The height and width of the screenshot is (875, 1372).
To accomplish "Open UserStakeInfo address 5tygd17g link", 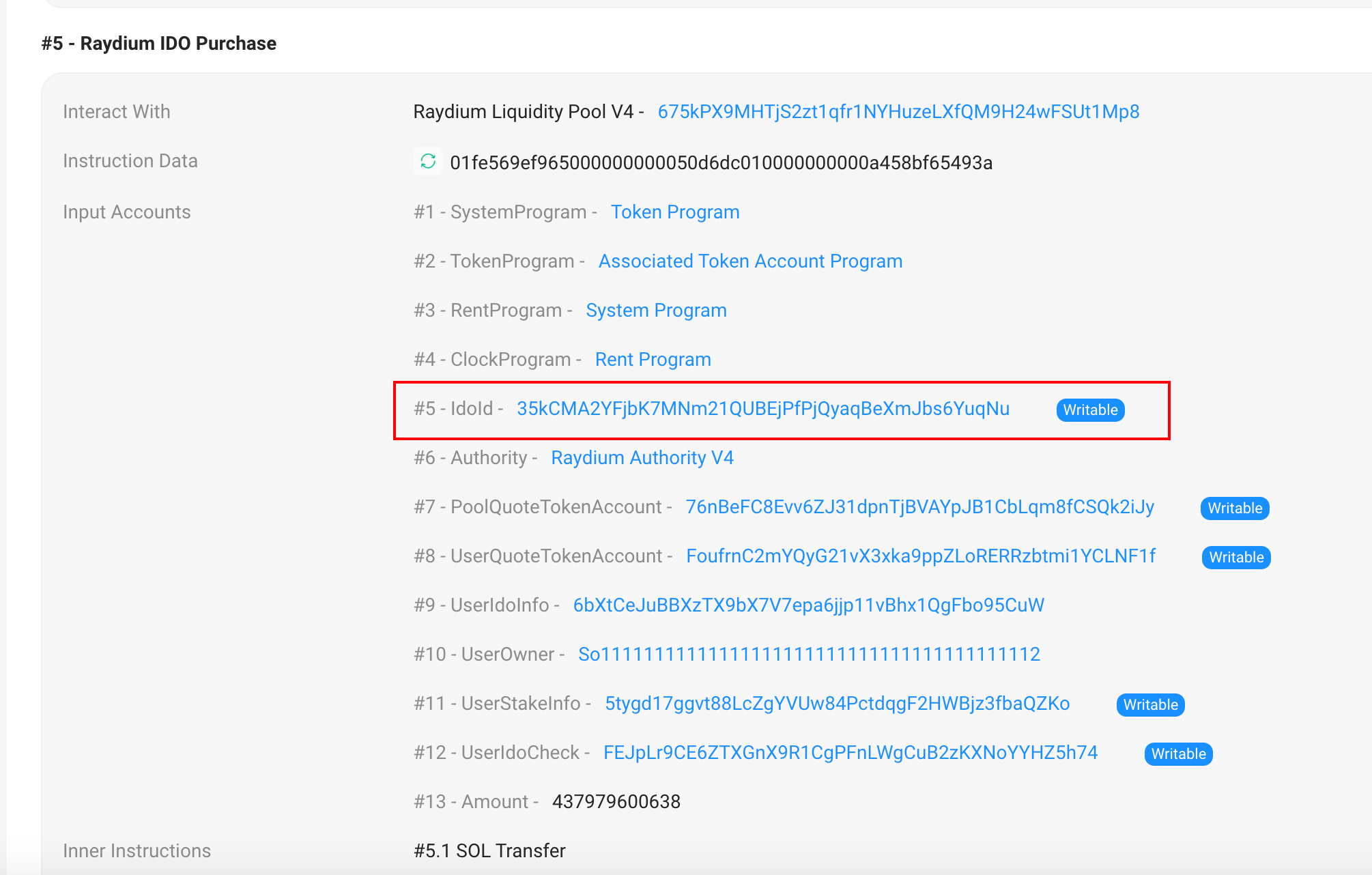I will tap(837, 704).
